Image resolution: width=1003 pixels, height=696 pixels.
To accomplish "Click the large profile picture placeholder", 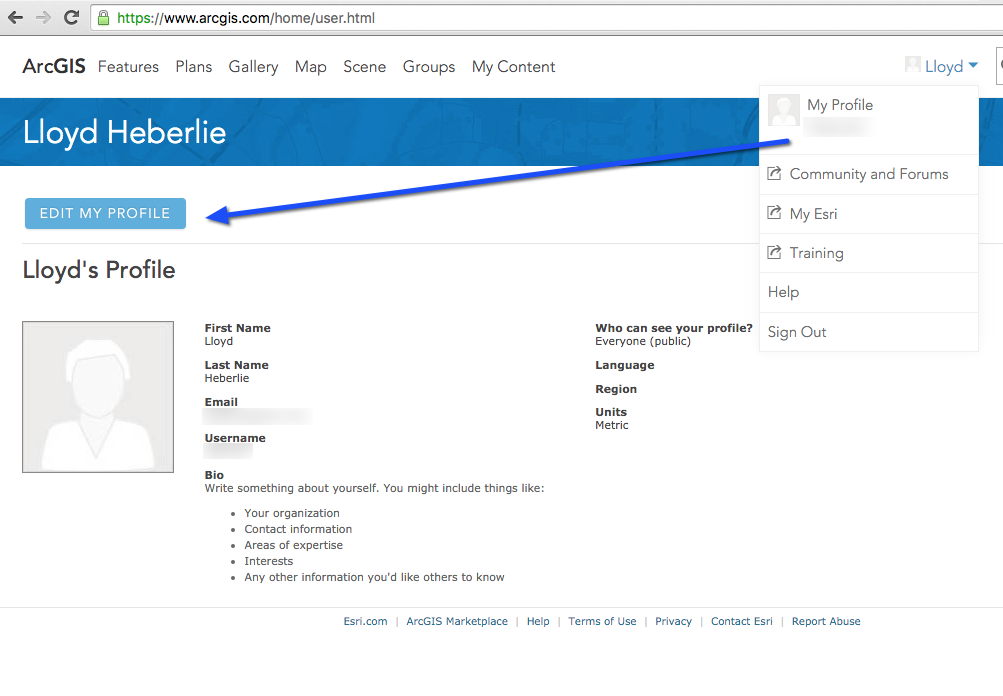I will coord(98,397).
